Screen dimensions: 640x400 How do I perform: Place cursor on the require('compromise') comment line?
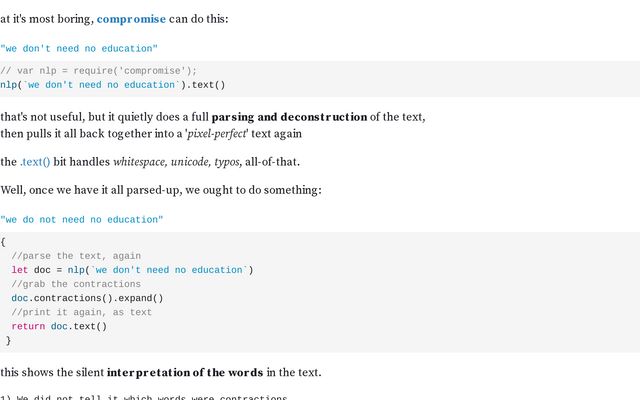click(98, 71)
